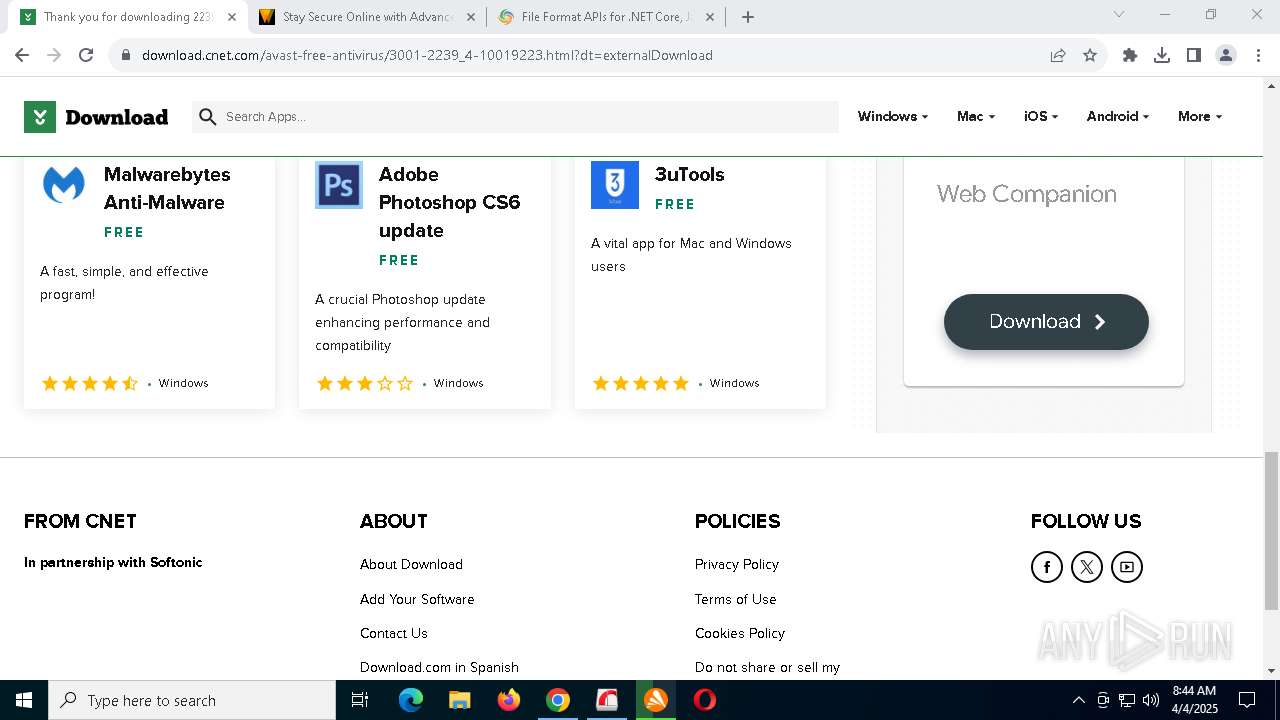Launch Opera from taskbar
The width and height of the screenshot is (1280, 720).
(x=705, y=700)
